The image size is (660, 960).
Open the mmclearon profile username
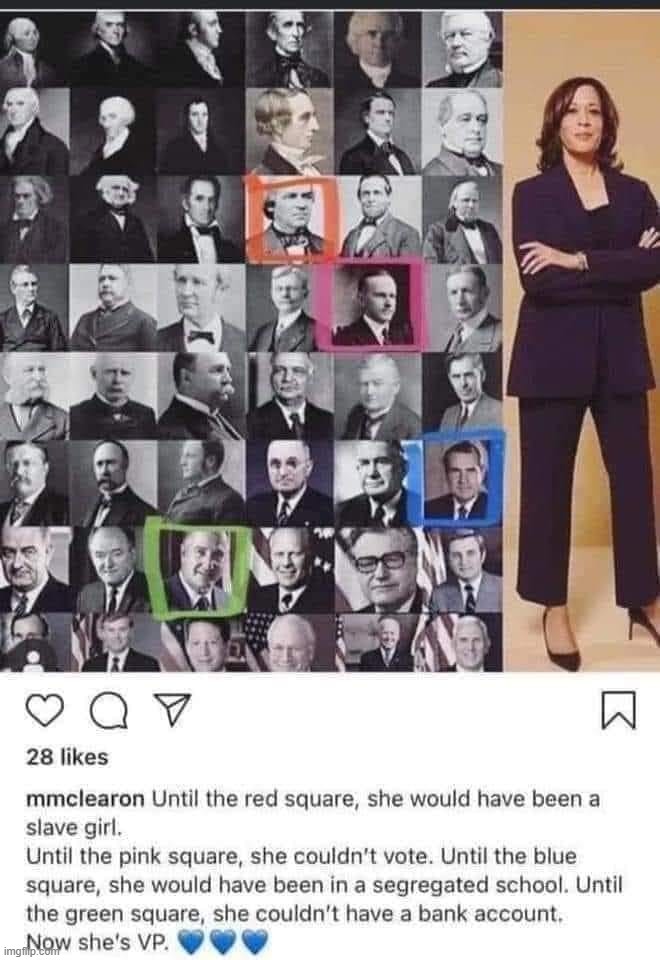84,800
